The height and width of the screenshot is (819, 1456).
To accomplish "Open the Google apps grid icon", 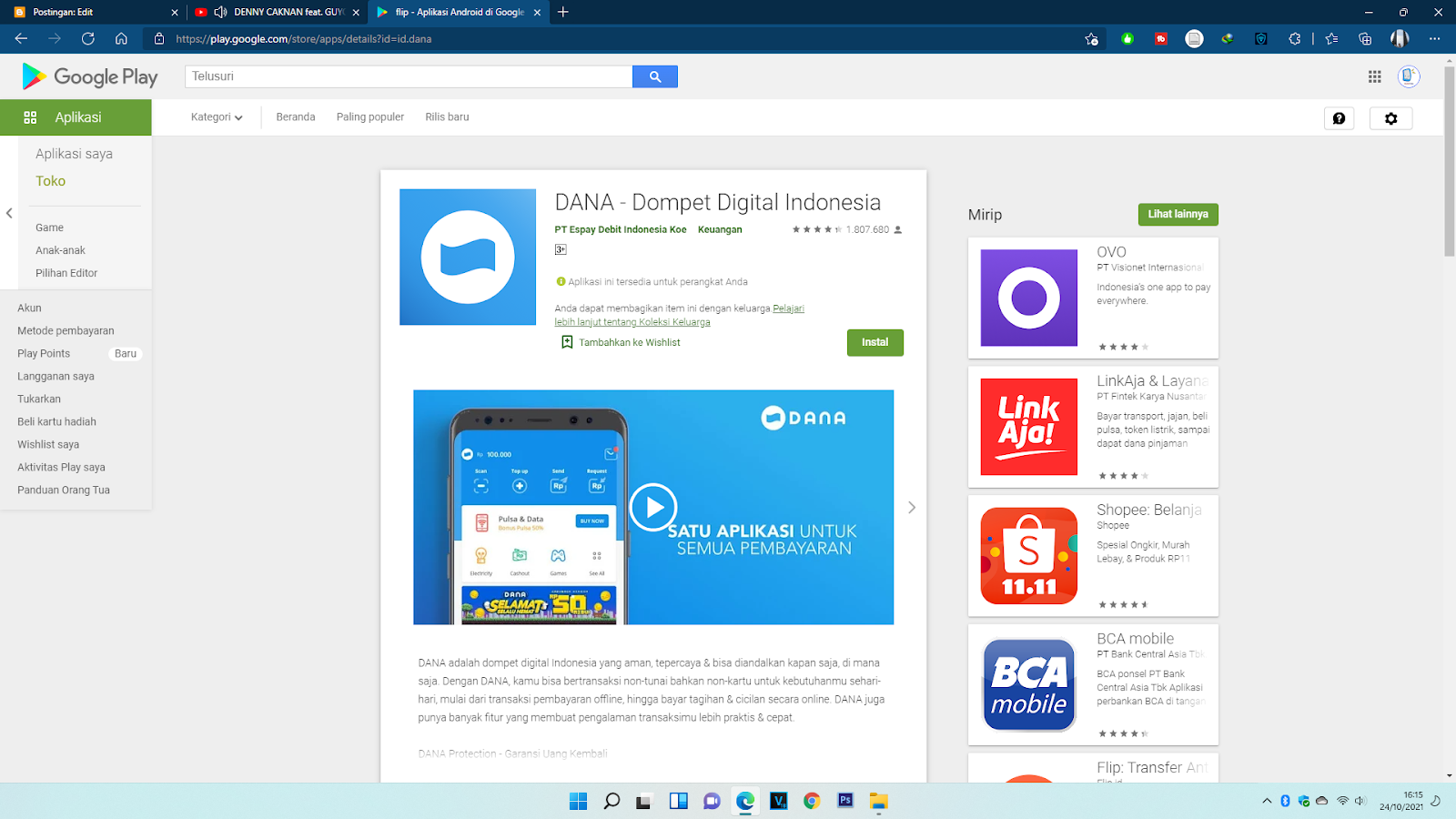I will (1375, 76).
